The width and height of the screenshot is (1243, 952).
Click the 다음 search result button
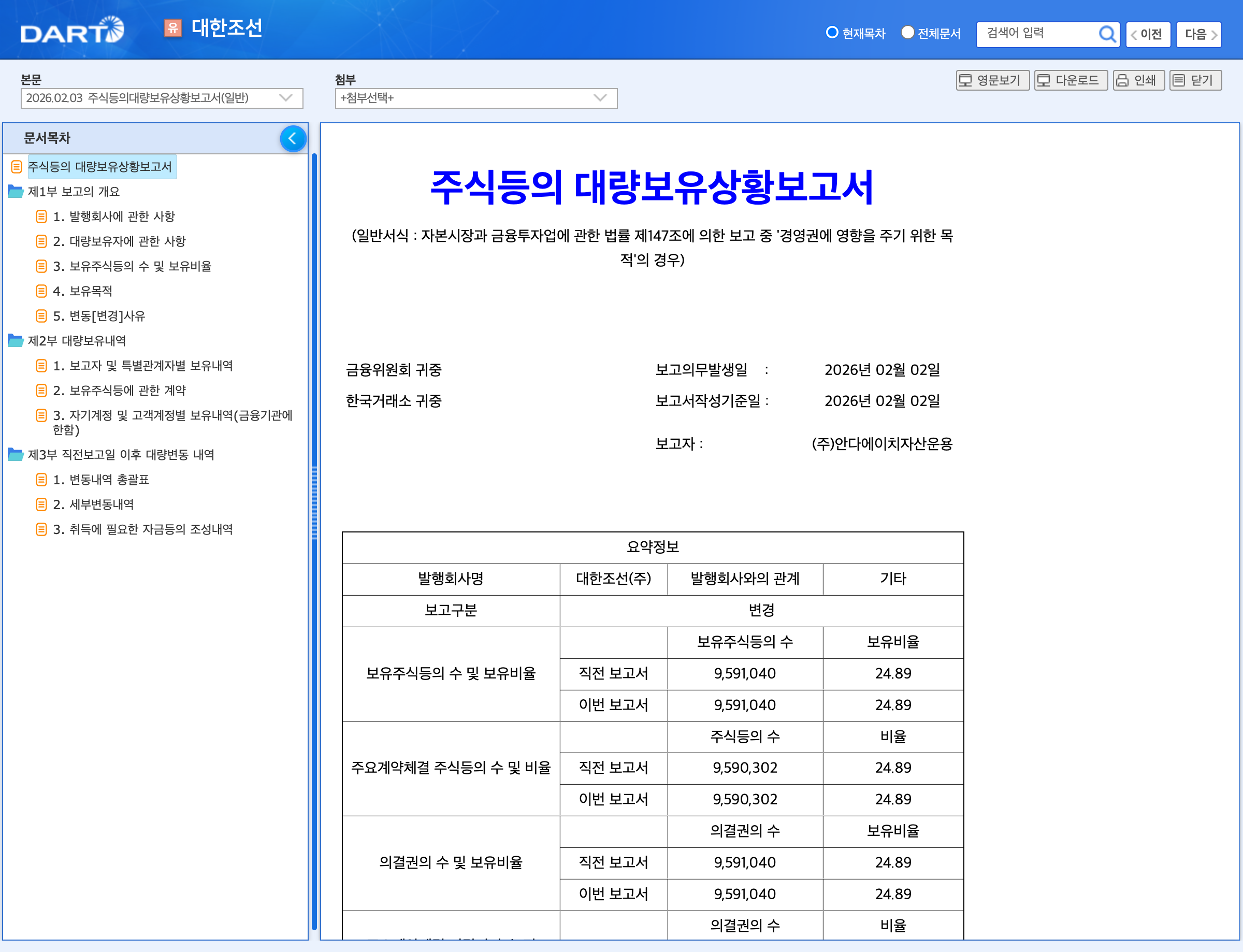(x=1199, y=35)
